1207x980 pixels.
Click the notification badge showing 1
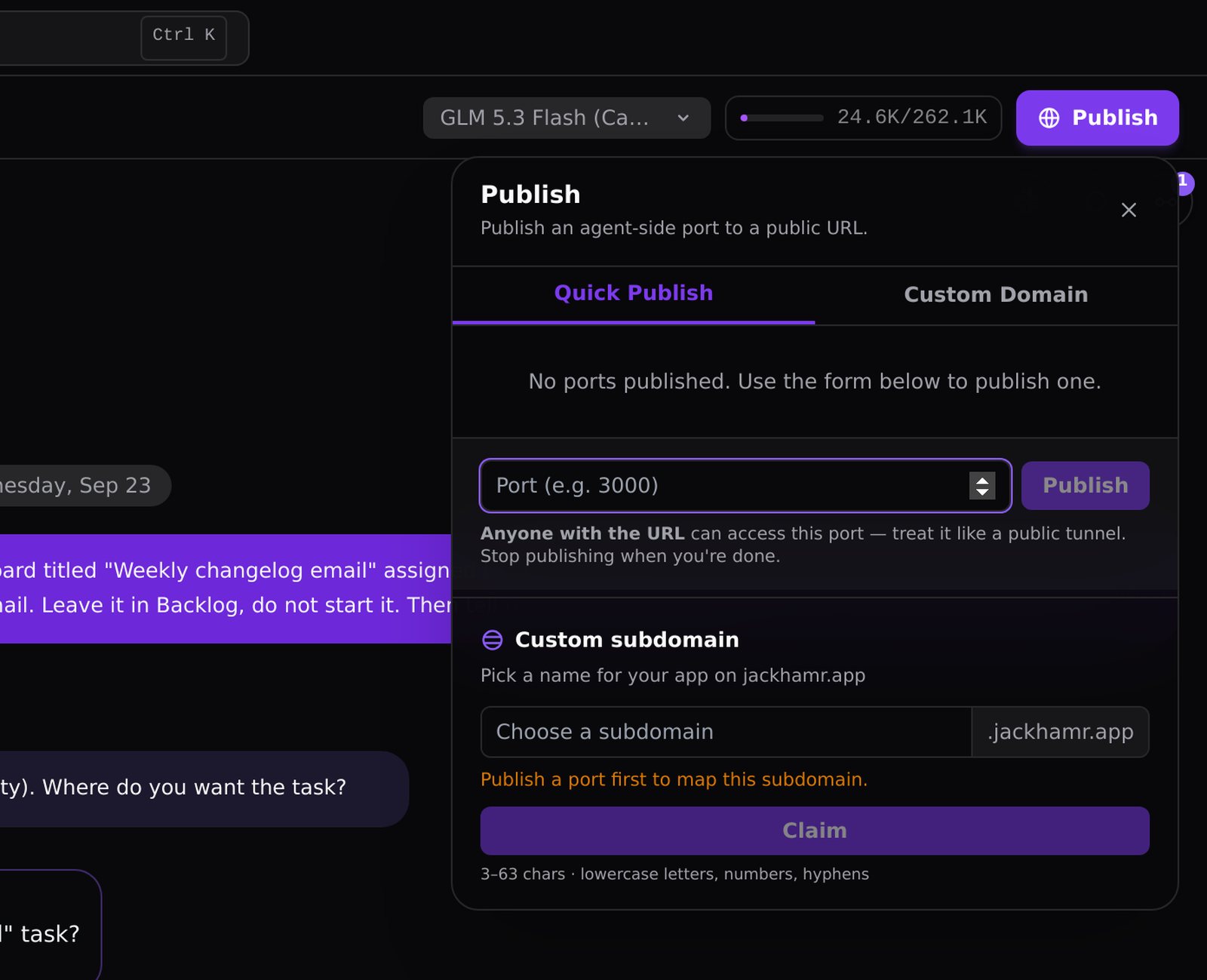point(1184,182)
